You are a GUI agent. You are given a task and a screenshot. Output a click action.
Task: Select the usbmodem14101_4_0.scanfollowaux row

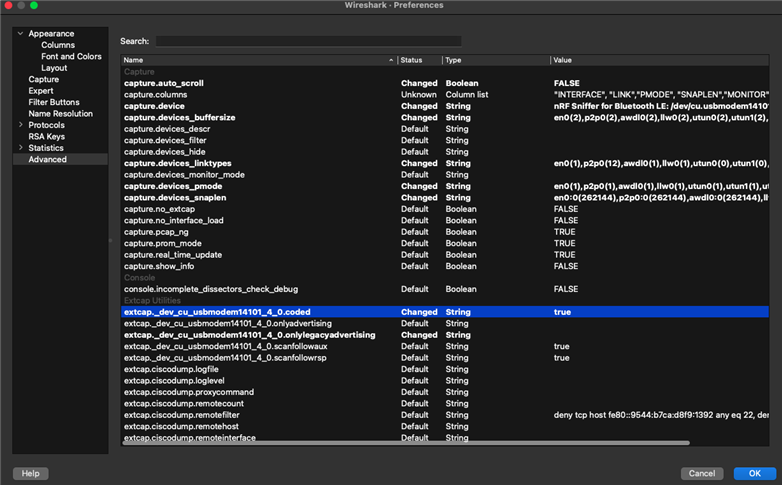tap(445, 346)
